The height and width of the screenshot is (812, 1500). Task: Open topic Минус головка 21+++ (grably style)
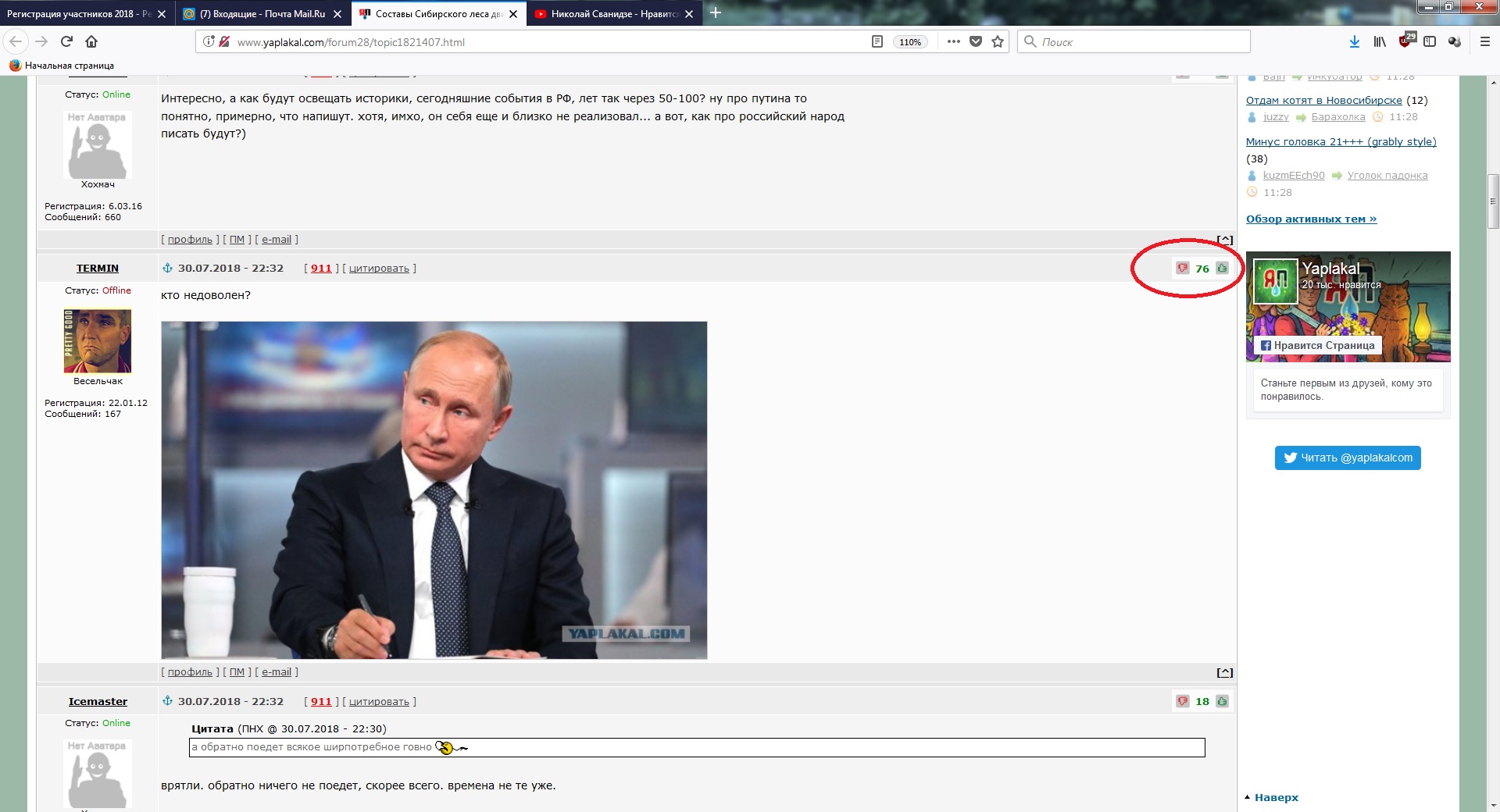pyautogui.click(x=1341, y=141)
